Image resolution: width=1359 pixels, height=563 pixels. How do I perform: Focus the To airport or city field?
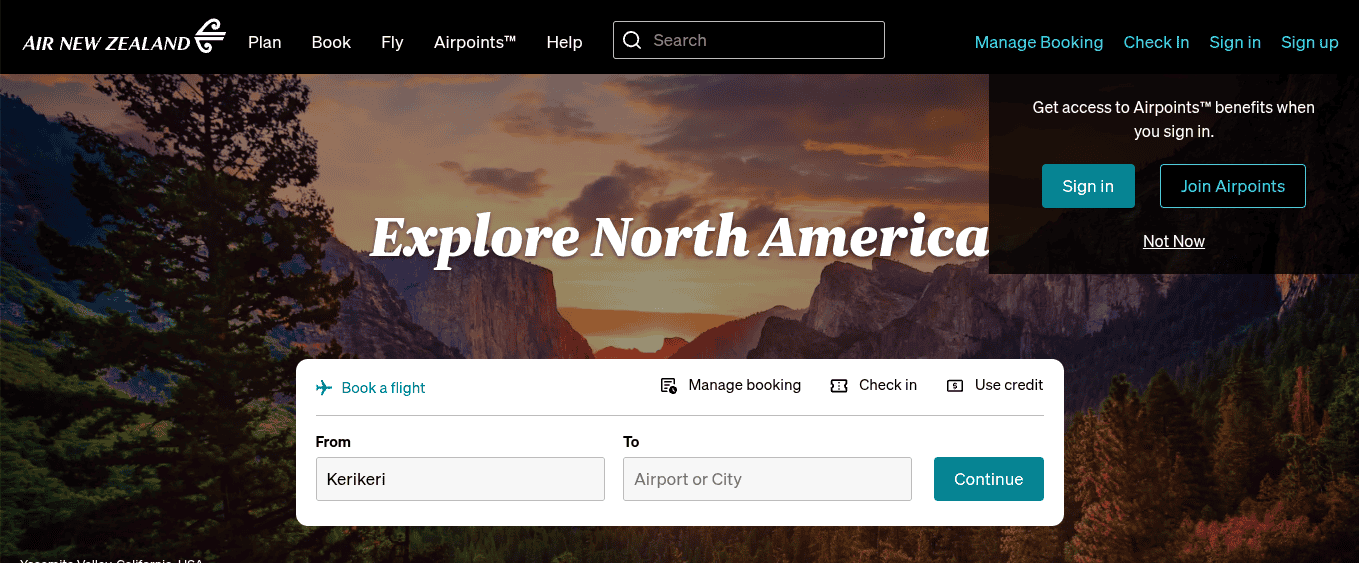tap(767, 479)
